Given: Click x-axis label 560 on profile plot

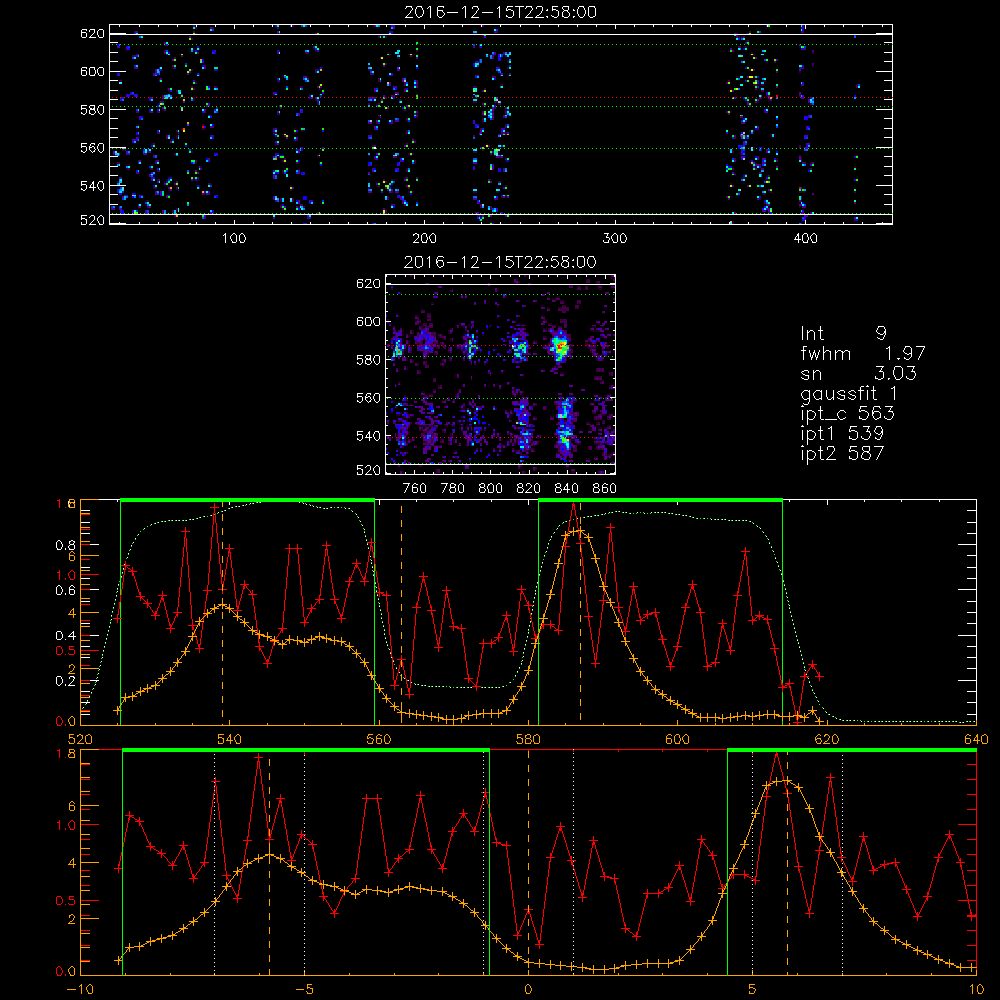Looking at the screenshot, I should tap(379, 740).
